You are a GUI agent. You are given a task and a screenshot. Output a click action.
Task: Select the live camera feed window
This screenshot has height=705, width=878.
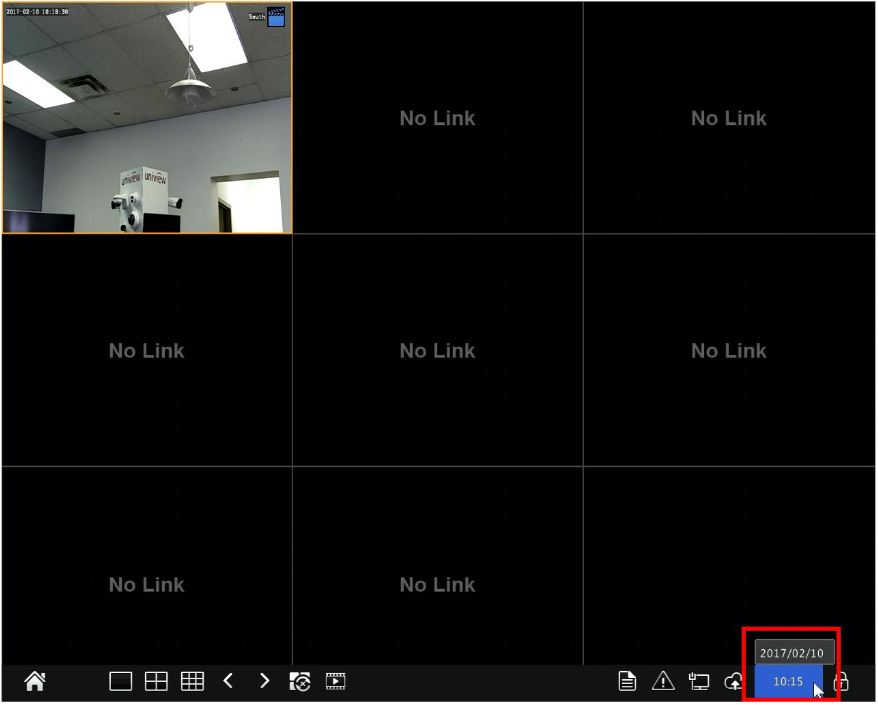pos(147,130)
